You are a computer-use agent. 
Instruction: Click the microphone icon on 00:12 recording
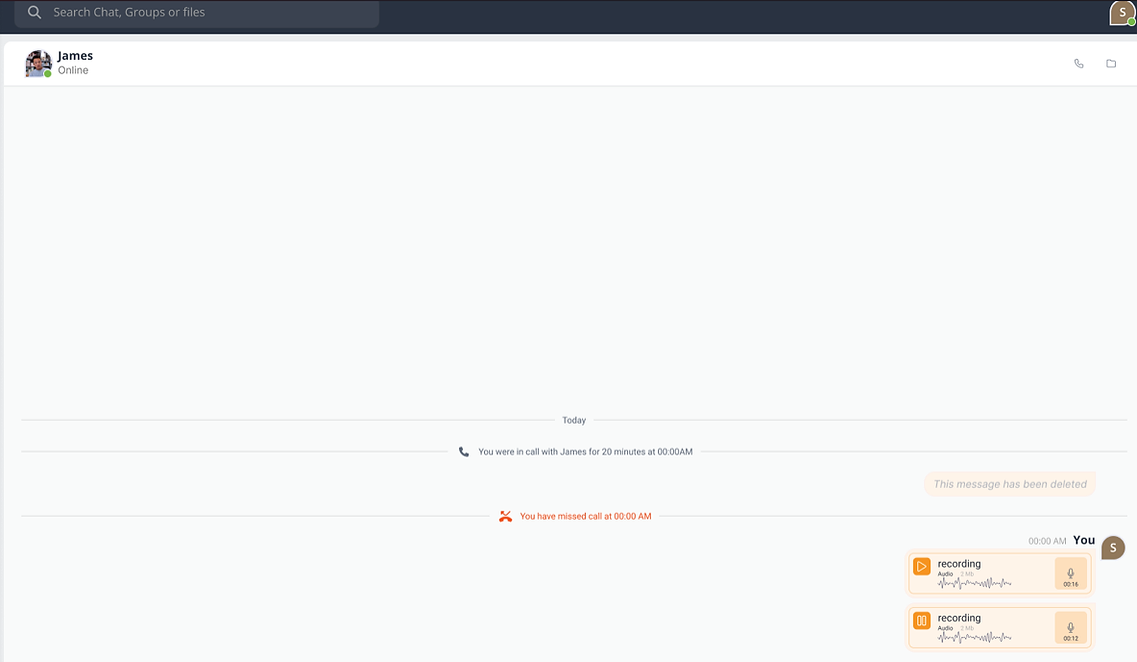coord(1070,627)
